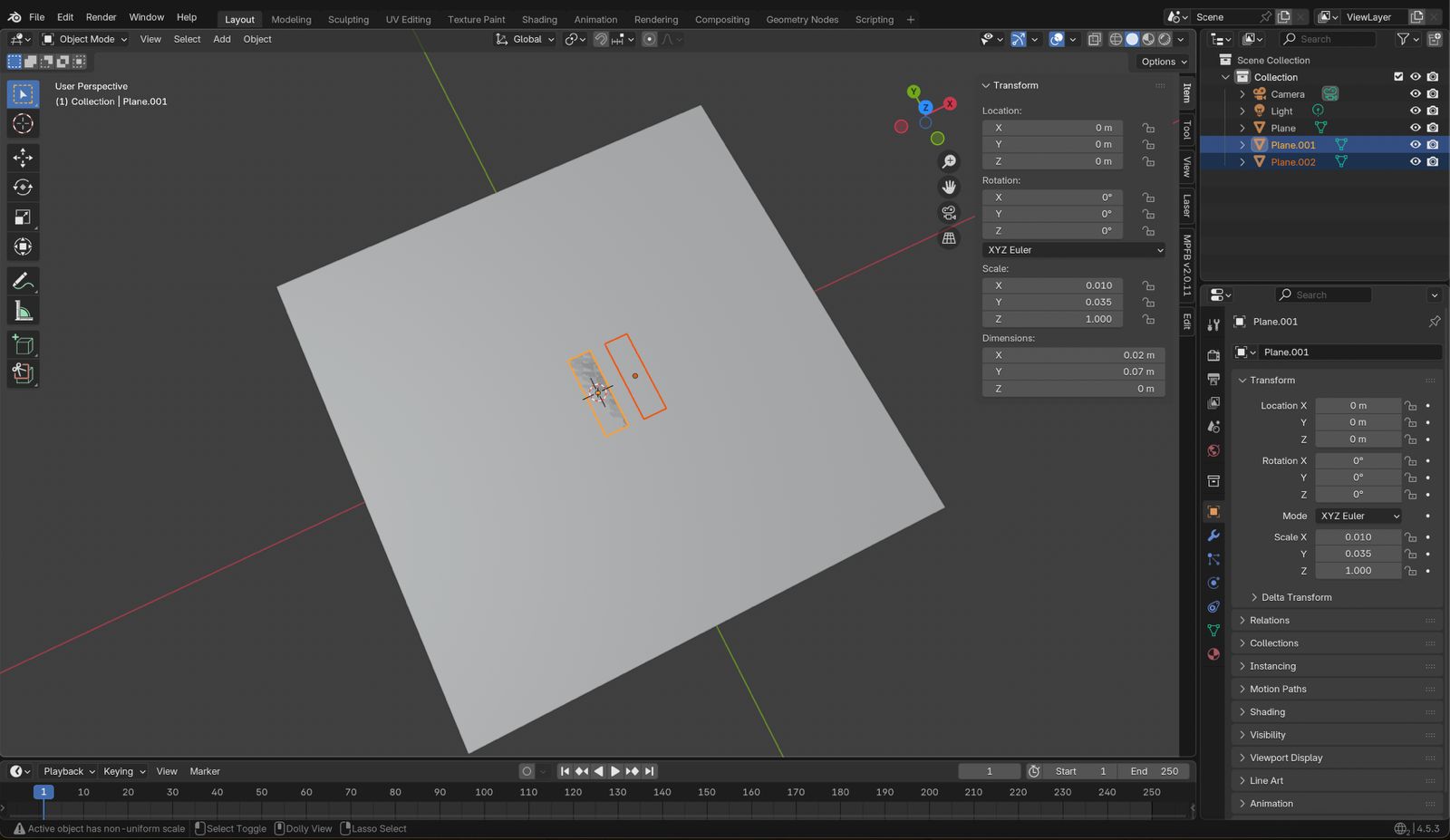1450x840 pixels.
Task: Toggle Camera visibility eye in outliner
Action: (x=1415, y=94)
